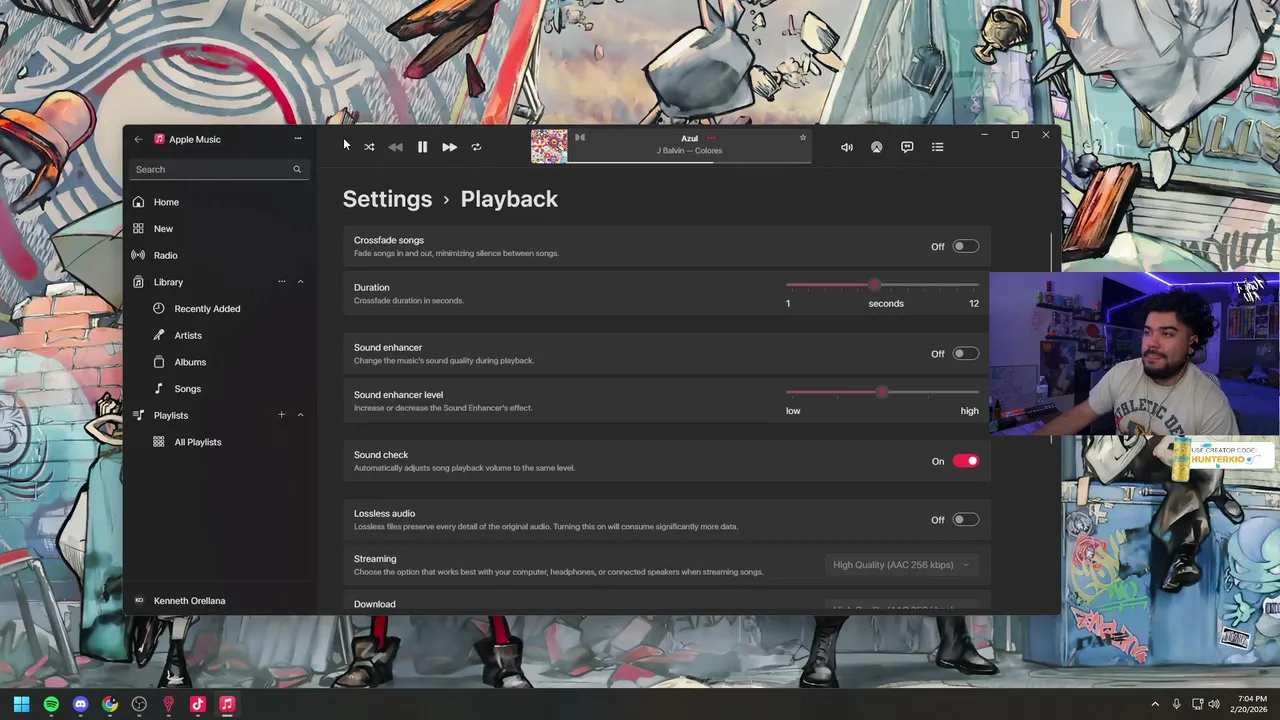
Task: Focus the Search input field
Action: [x=219, y=169]
